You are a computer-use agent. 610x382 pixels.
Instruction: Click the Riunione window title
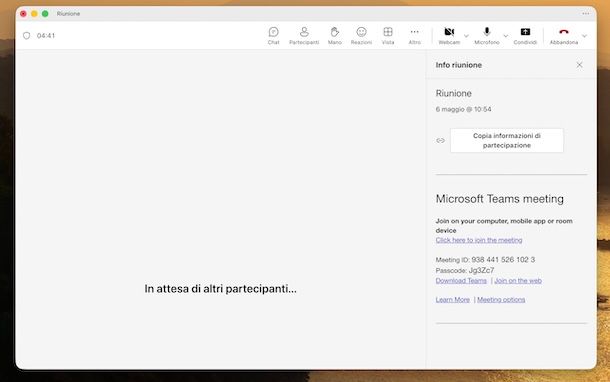(68, 14)
